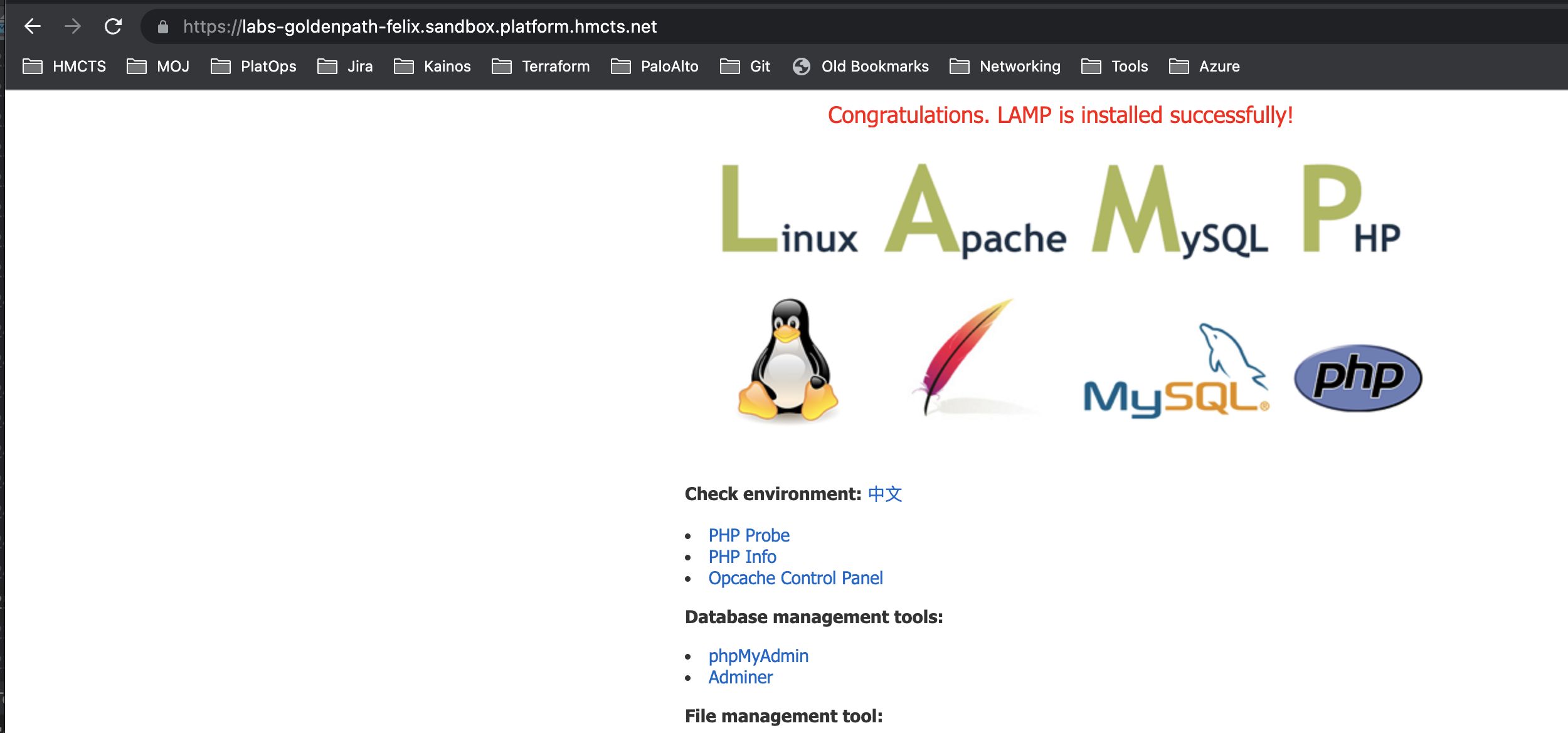Click the browser back arrow
Screen dimensions: 1568x733
click(33, 26)
